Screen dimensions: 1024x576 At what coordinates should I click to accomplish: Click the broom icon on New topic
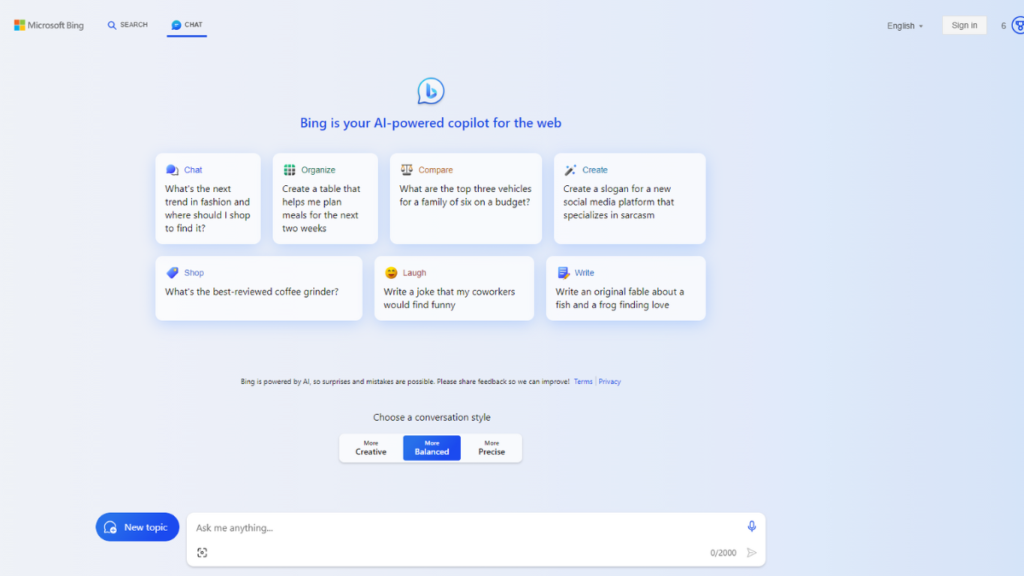[110, 527]
